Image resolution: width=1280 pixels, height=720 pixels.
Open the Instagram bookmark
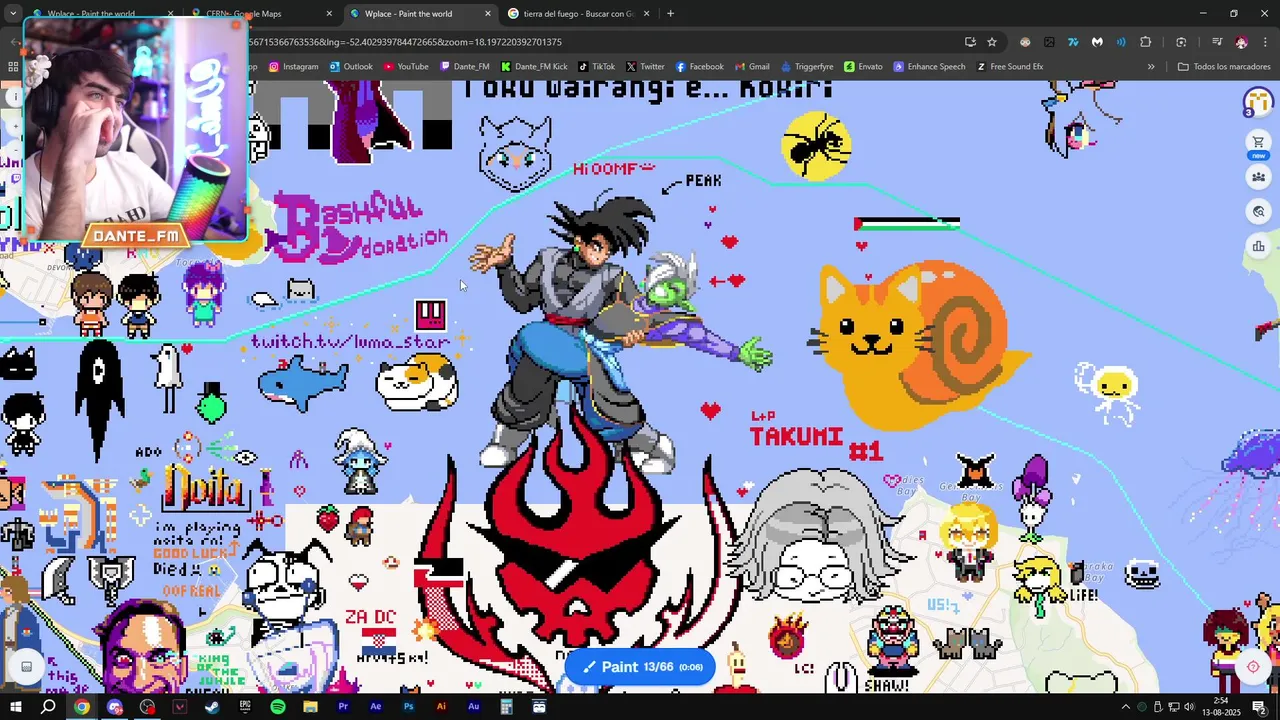click(293, 67)
